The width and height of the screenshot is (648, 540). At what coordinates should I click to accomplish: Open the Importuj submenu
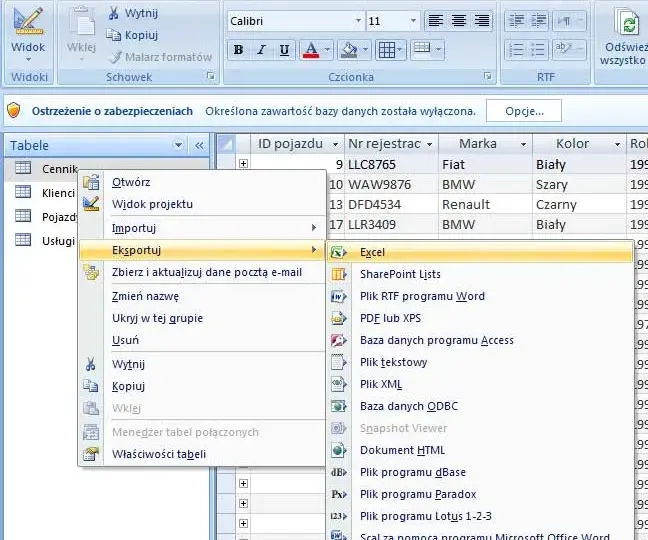[x=201, y=228]
